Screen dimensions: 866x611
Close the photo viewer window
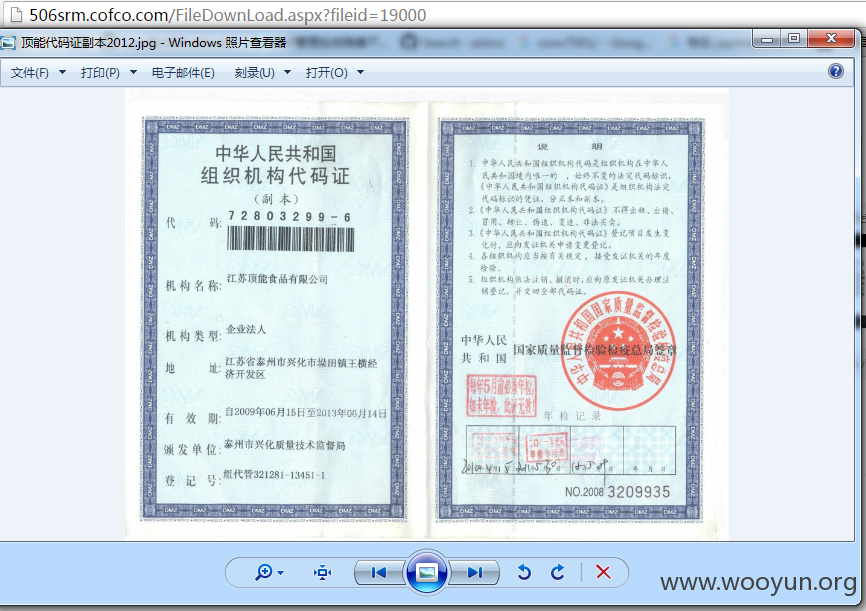tap(831, 39)
